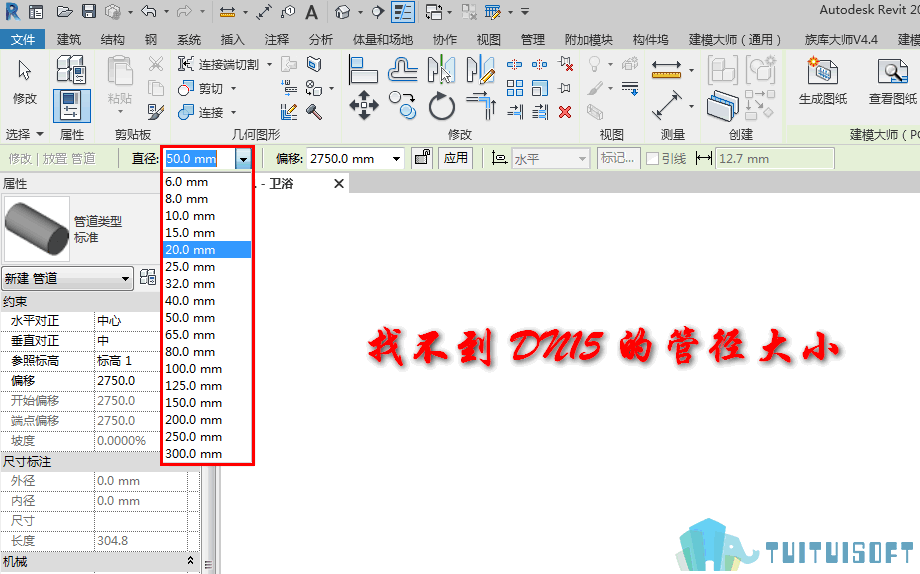Click Edit Type icon next to 新建 管道
Viewport: 920px width, 574px height.
148,278
